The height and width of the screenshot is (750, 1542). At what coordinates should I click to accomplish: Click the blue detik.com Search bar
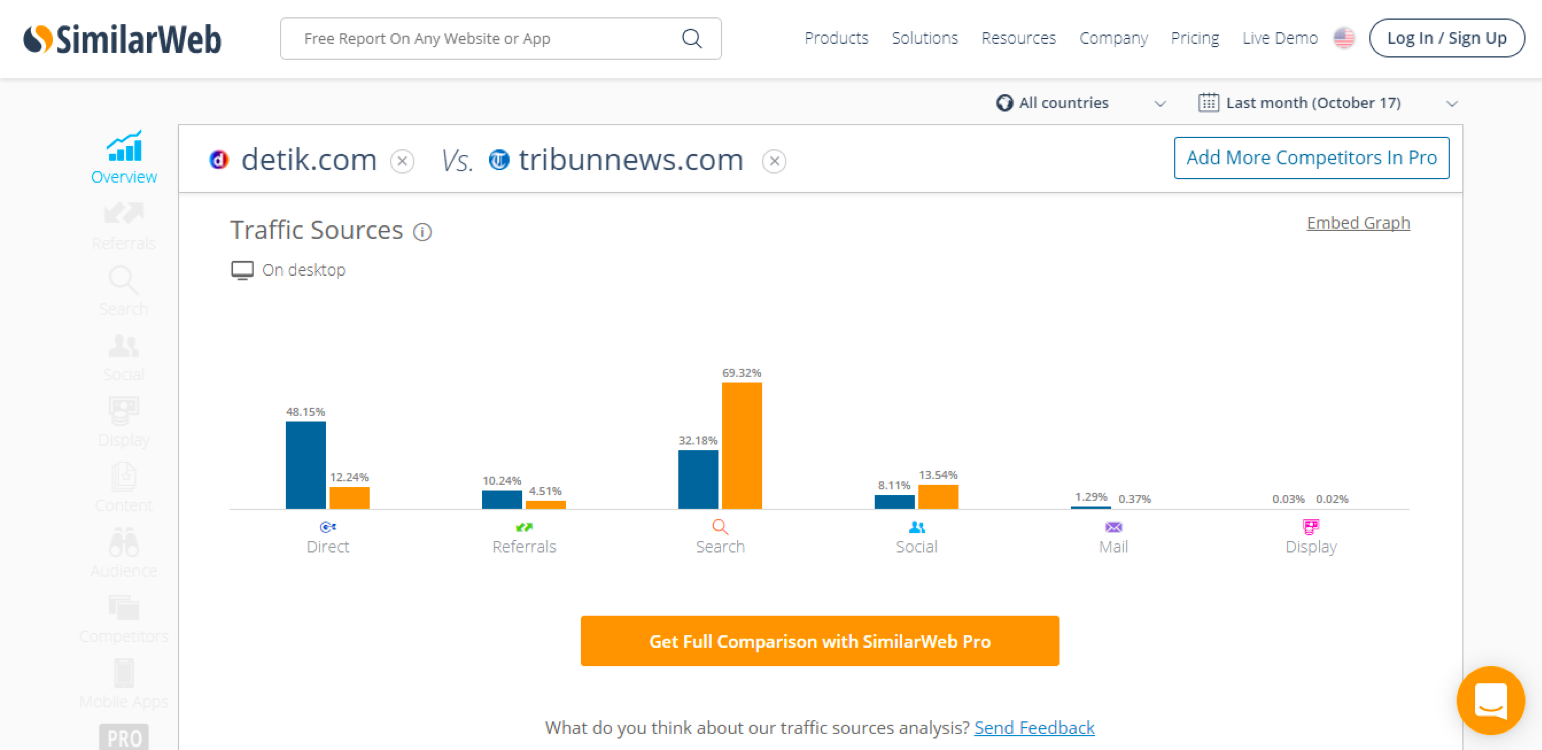tap(698, 480)
